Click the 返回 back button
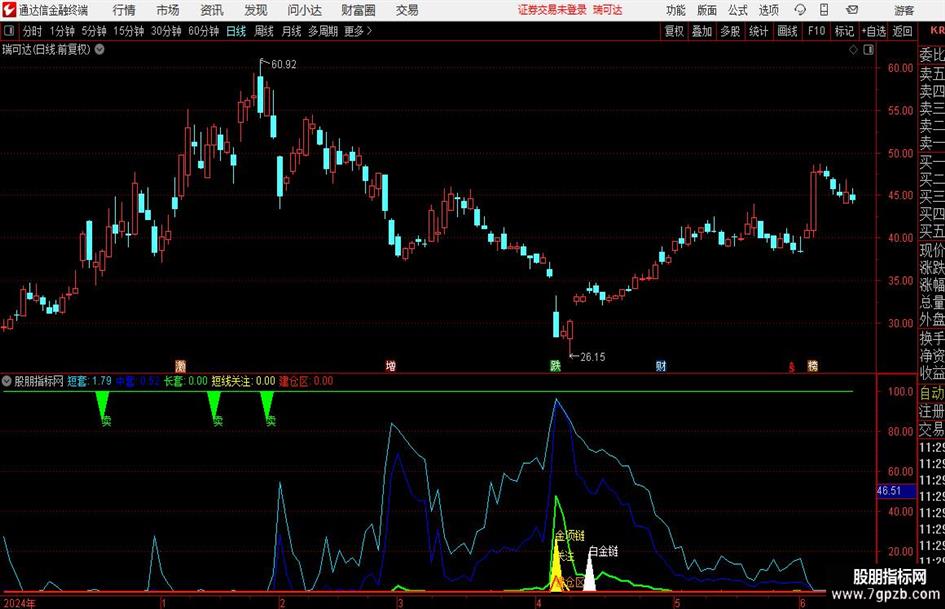 click(x=902, y=31)
